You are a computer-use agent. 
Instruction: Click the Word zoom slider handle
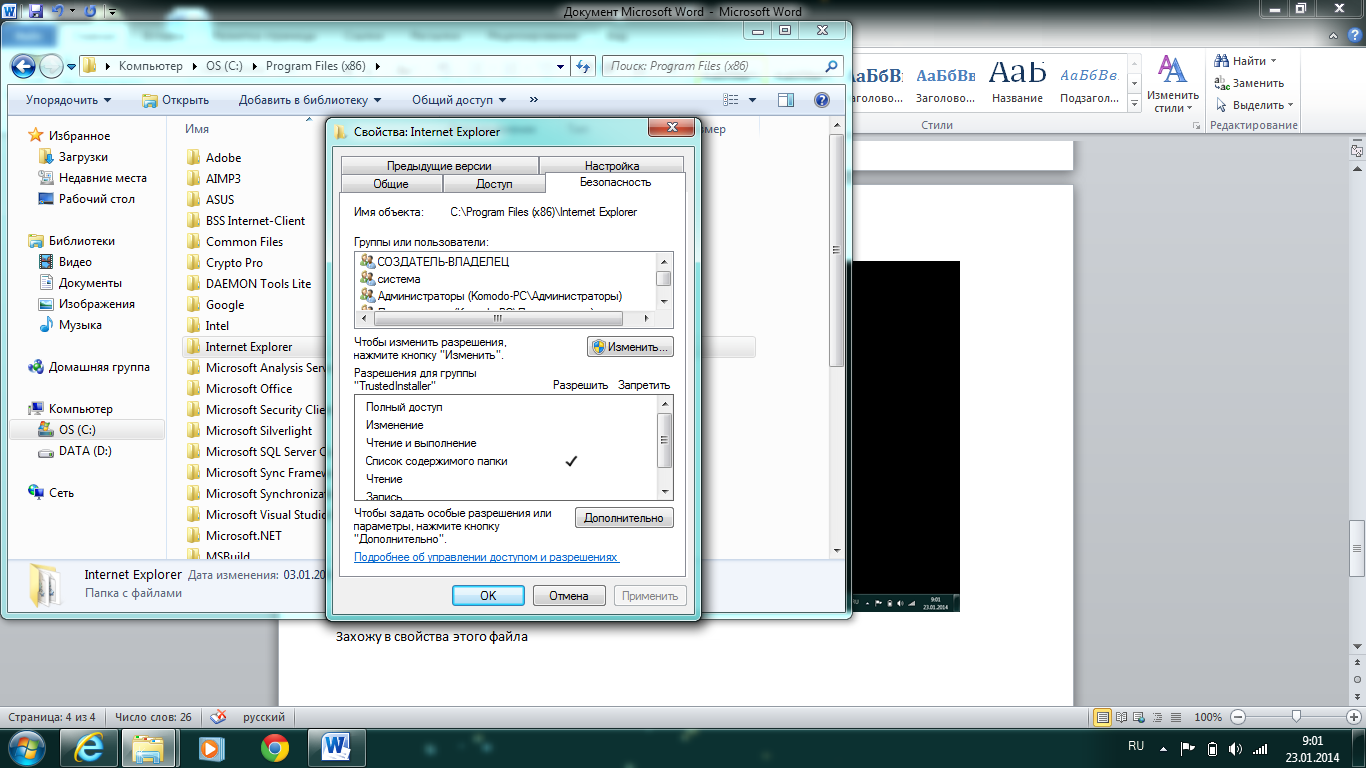click(x=1297, y=717)
